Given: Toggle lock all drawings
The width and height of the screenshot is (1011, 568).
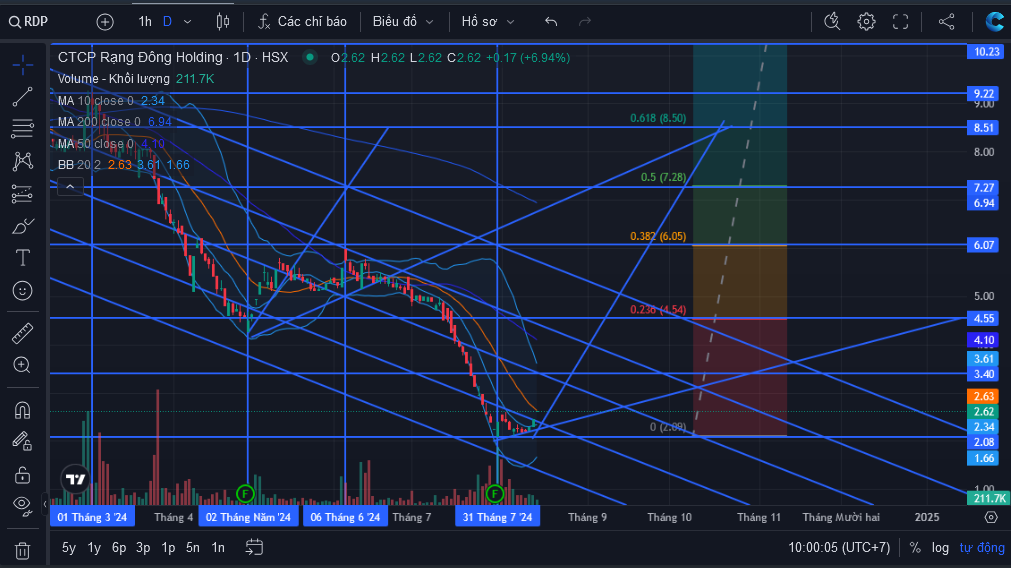Looking at the screenshot, I should click(23, 475).
